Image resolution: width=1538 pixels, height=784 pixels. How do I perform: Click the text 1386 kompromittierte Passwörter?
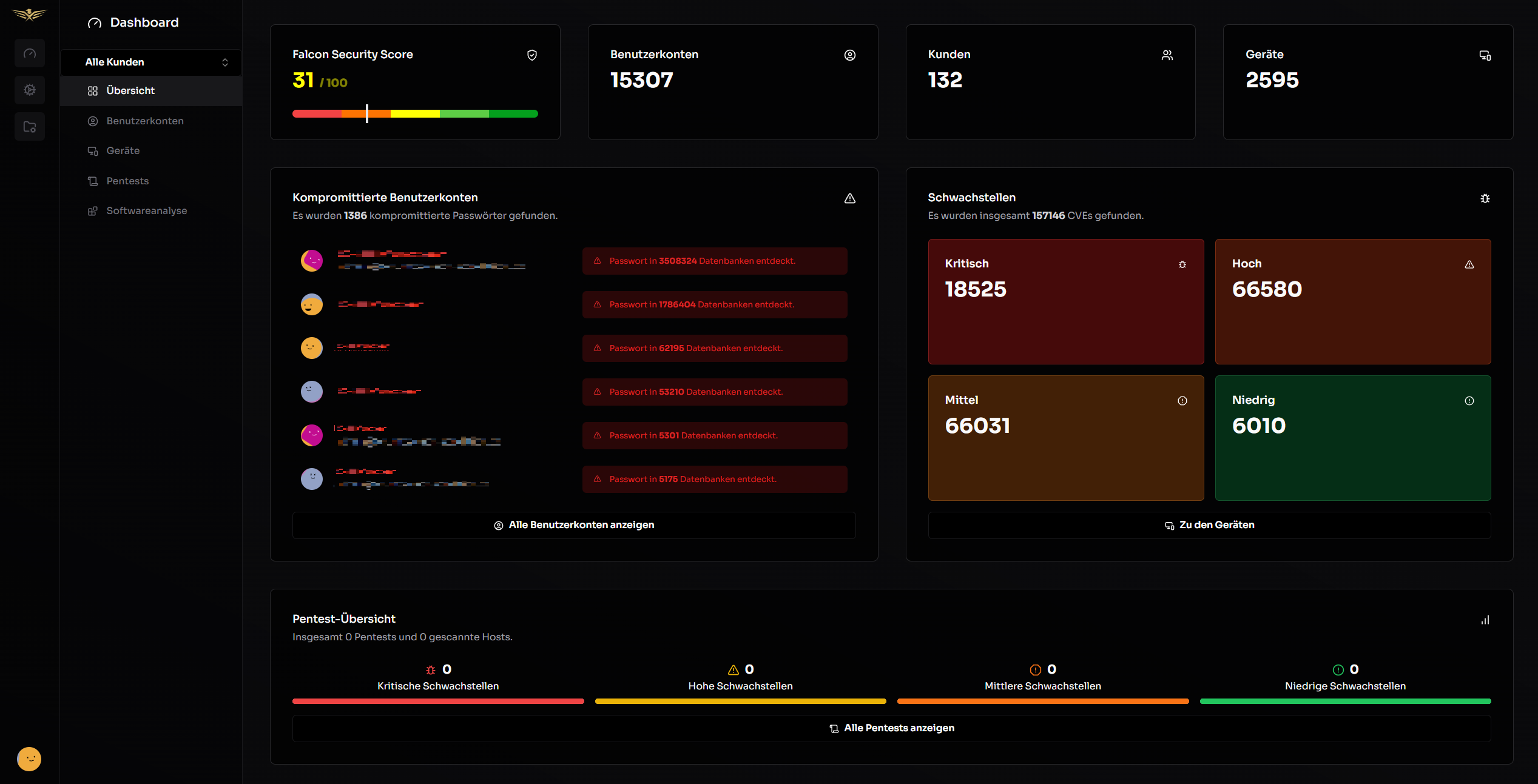coord(425,216)
